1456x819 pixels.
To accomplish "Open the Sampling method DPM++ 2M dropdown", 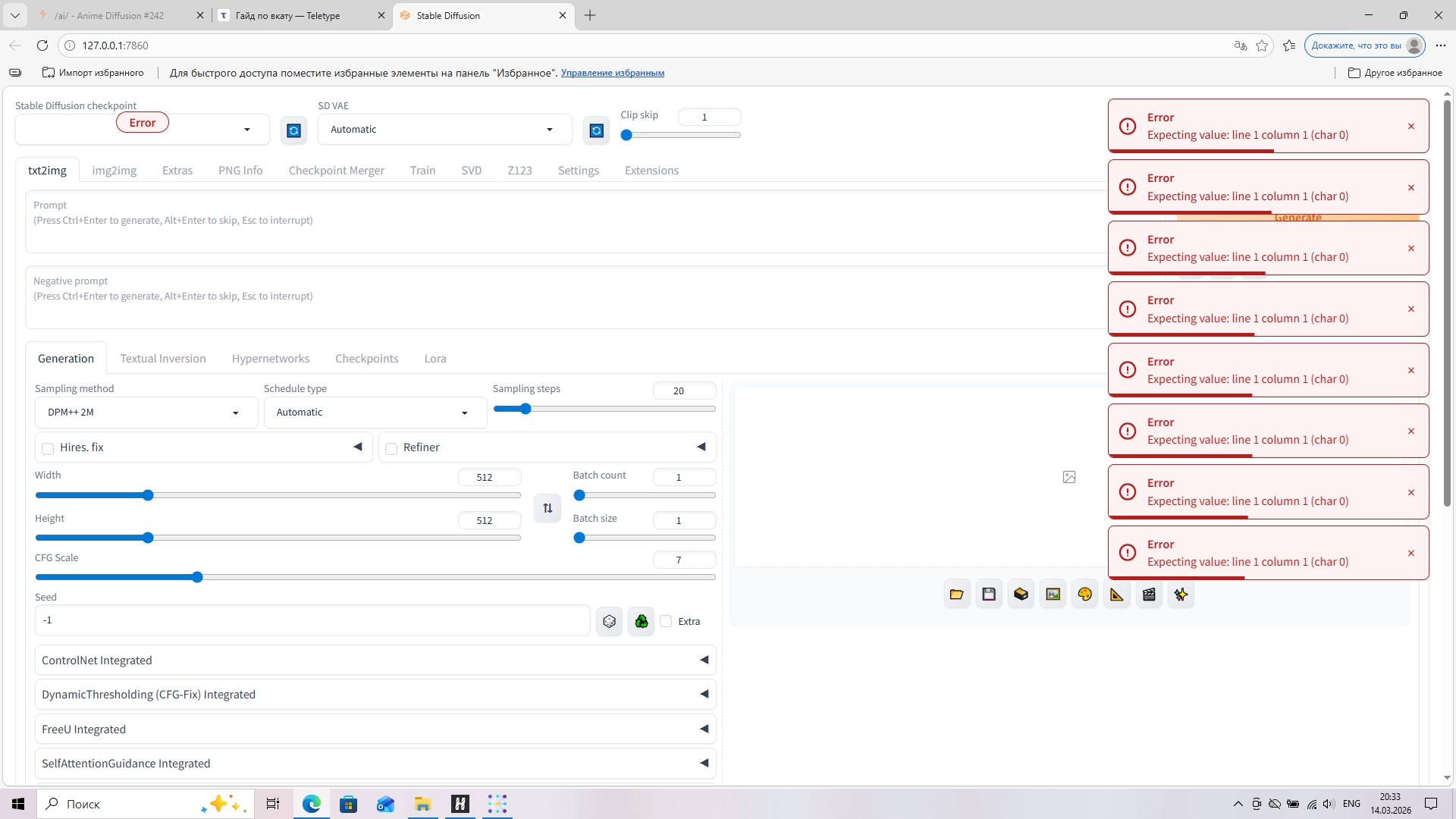I will pyautogui.click(x=146, y=413).
